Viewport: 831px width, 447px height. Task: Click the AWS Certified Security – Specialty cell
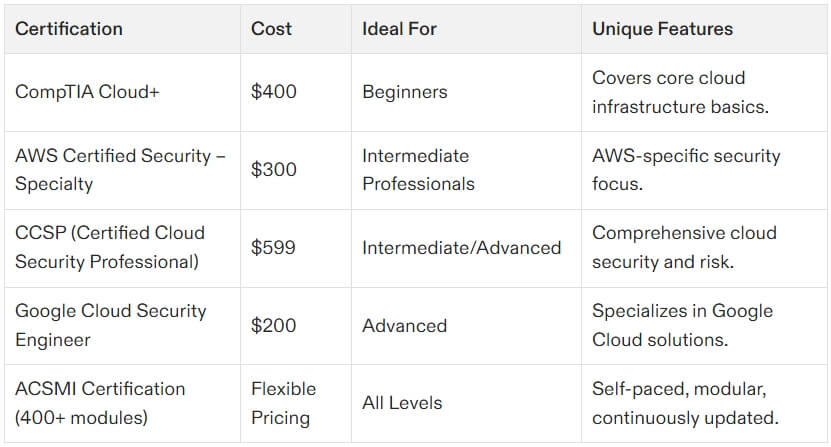[113, 170]
